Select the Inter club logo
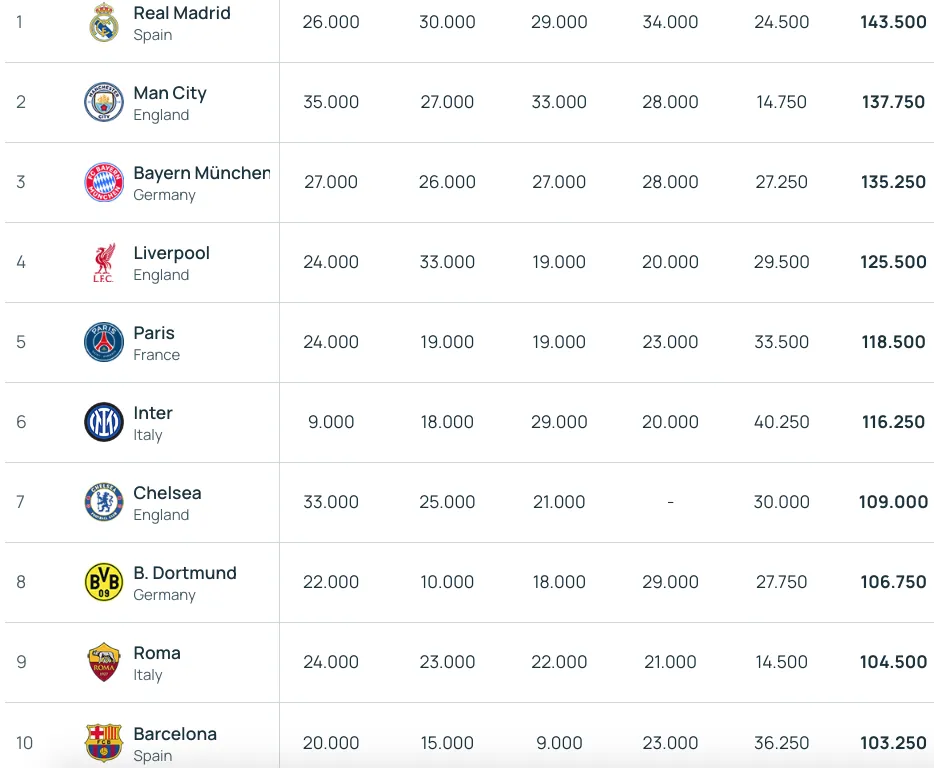 coord(104,422)
